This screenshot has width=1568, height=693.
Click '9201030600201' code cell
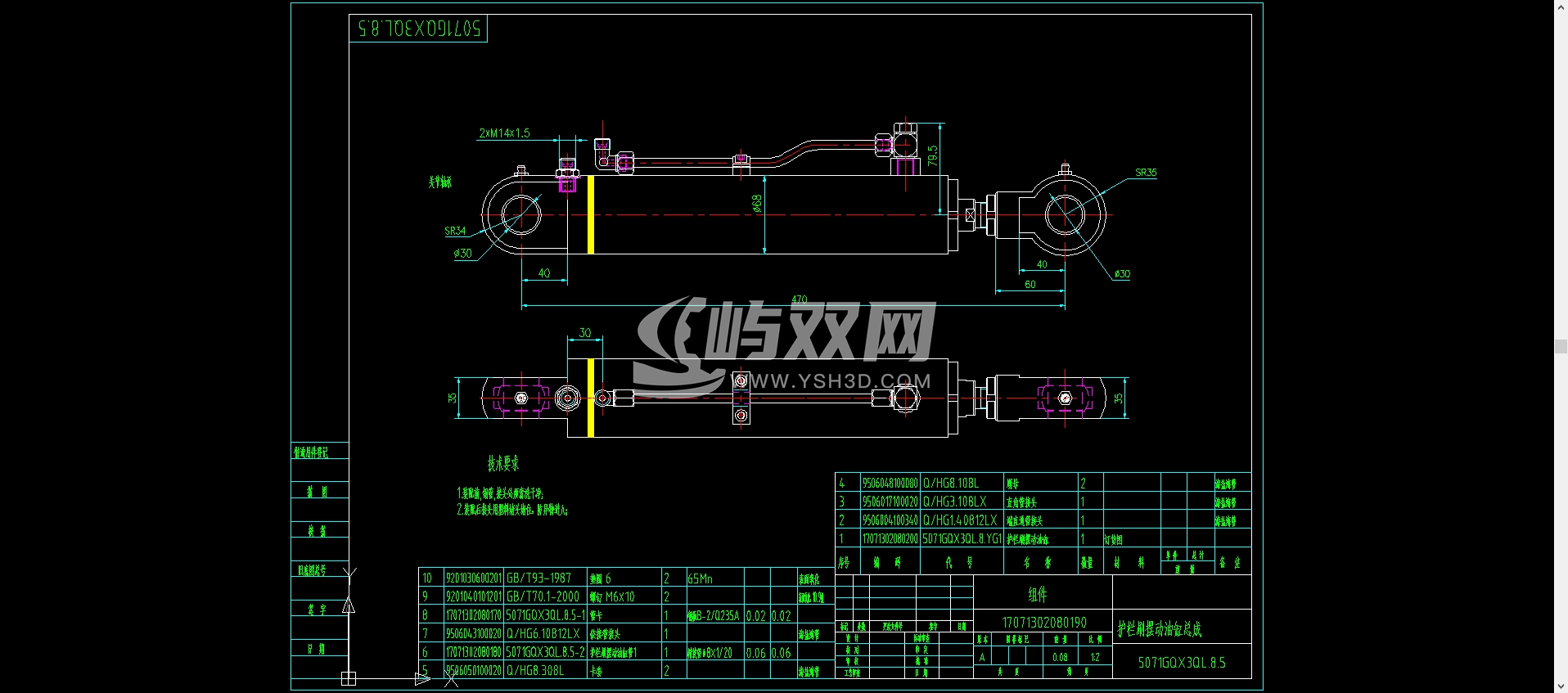pyautogui.click(x=473, y=578)
